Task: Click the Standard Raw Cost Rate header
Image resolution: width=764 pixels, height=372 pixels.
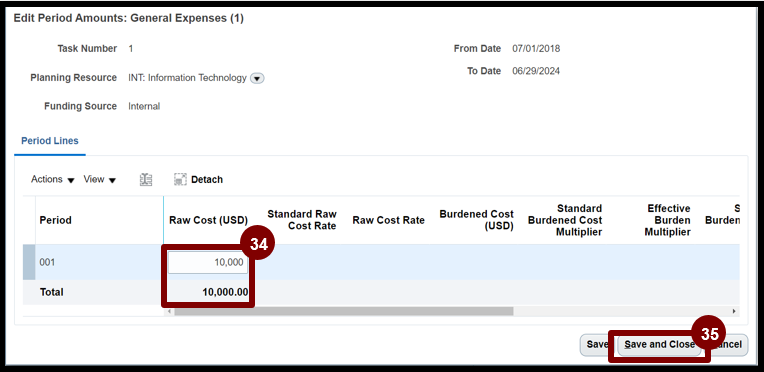Action: tap(302, 220)
